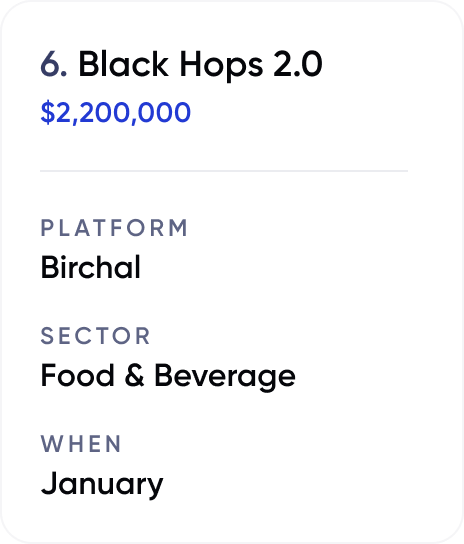Click the ranking number 6.
This screenshot has width=464, height=544.
coord(53,64)
